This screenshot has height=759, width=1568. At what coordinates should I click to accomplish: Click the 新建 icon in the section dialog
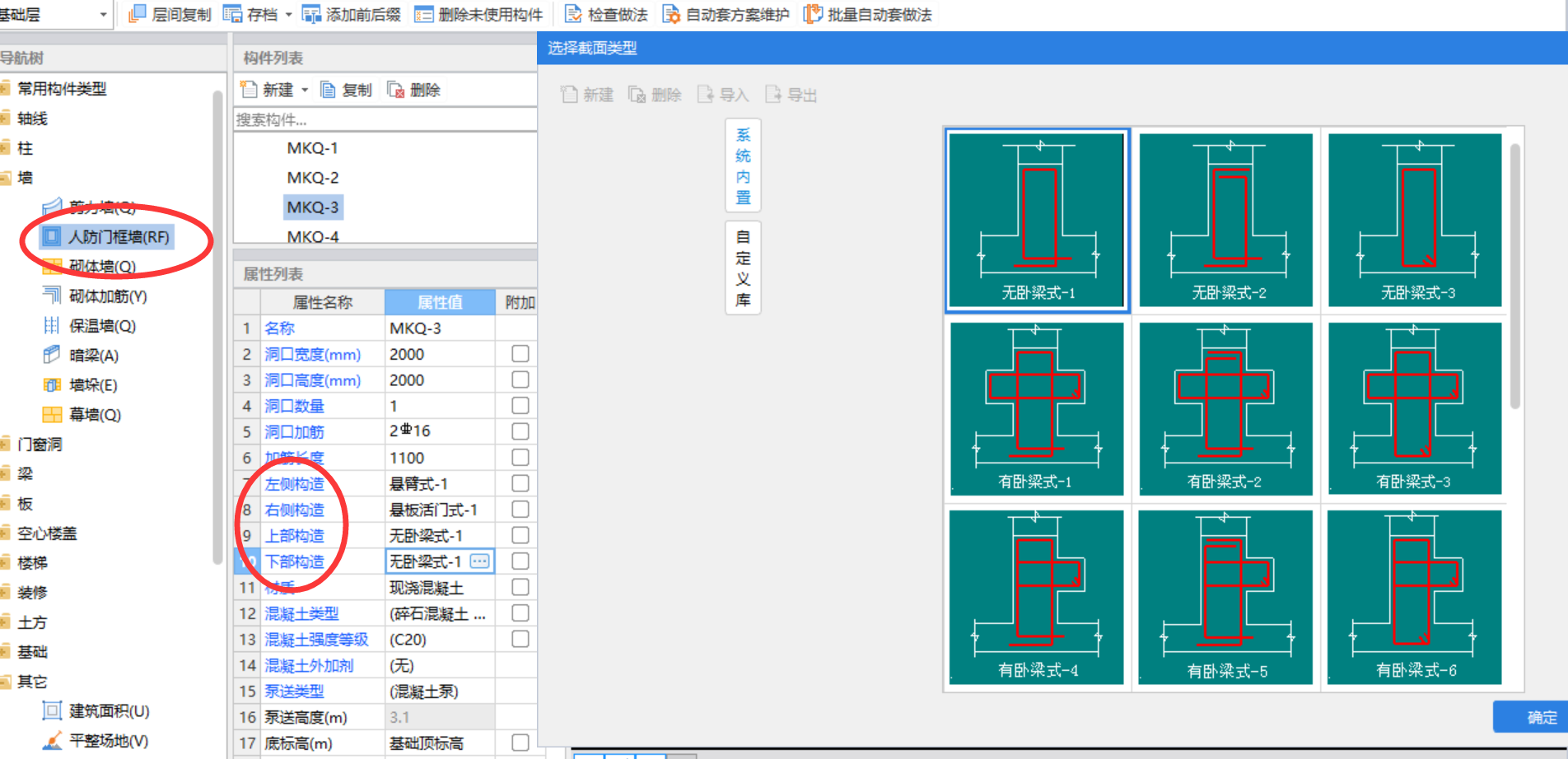(x=569, y=95)
